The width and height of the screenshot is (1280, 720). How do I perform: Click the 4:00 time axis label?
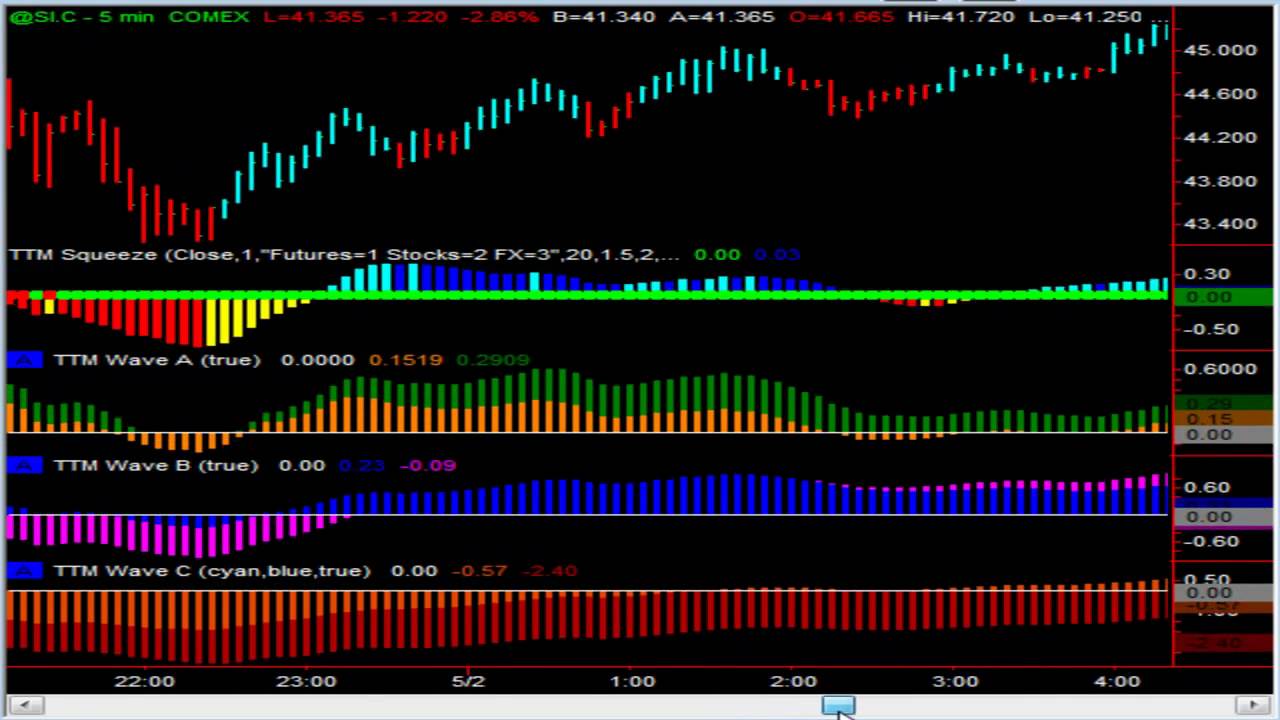point(1117,681)
